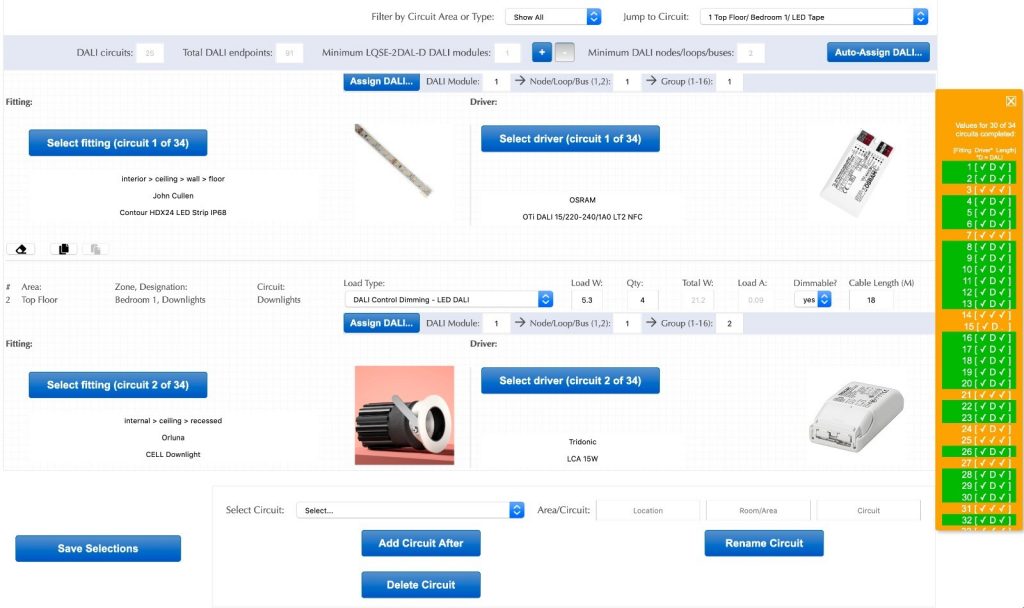The height and width of the screenshot is (608, 1024).
Task: Click the blue plus DALI module button
Action: tap(541, 52)
